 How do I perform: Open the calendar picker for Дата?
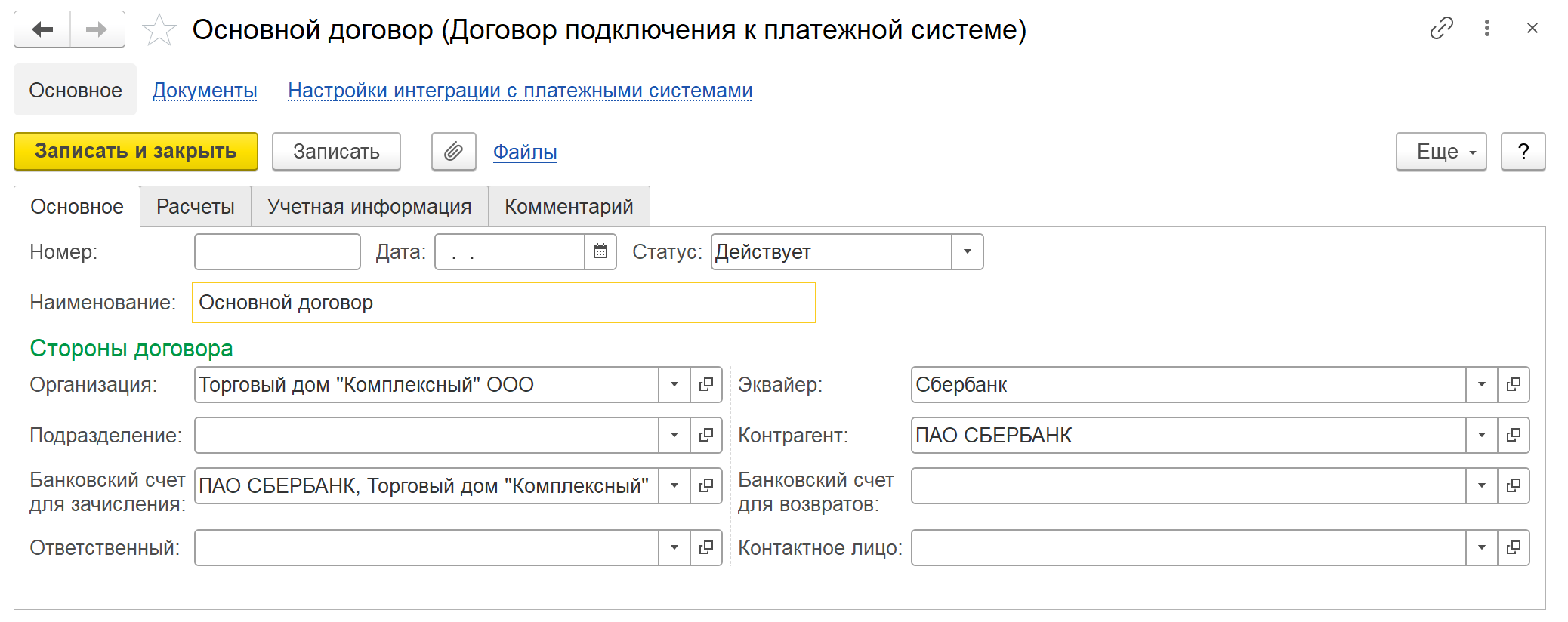pos(600,252)
